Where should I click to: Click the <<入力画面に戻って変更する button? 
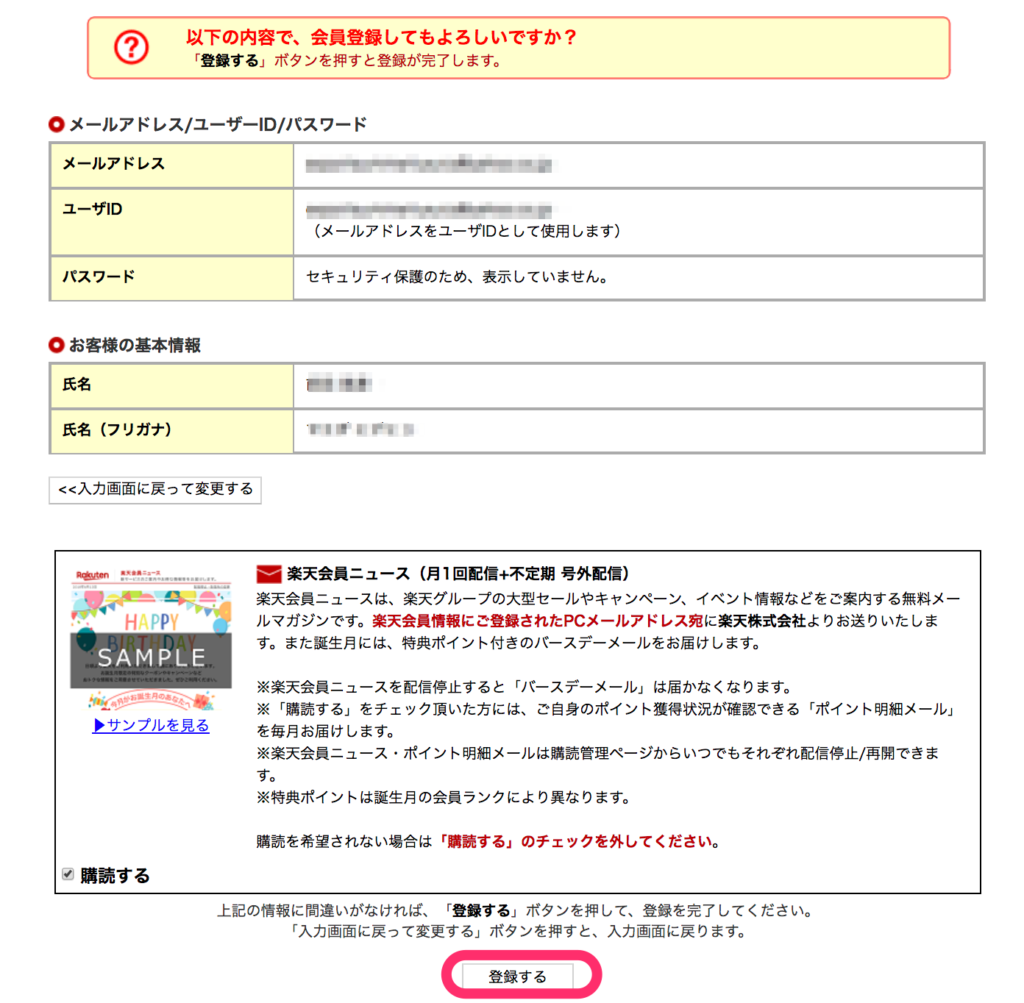click(x=155, y=490)
